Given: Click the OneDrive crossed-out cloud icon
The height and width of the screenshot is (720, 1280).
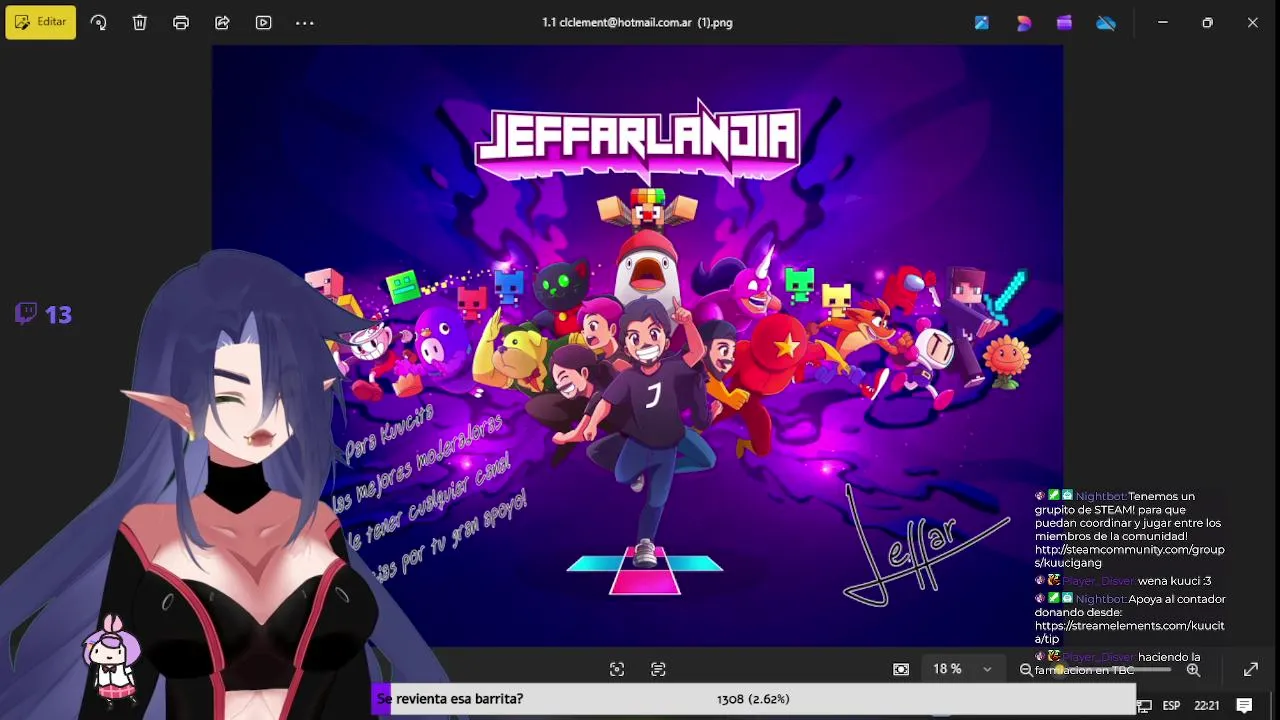Looking at the screenshot, I should [x=1106, y=22].
